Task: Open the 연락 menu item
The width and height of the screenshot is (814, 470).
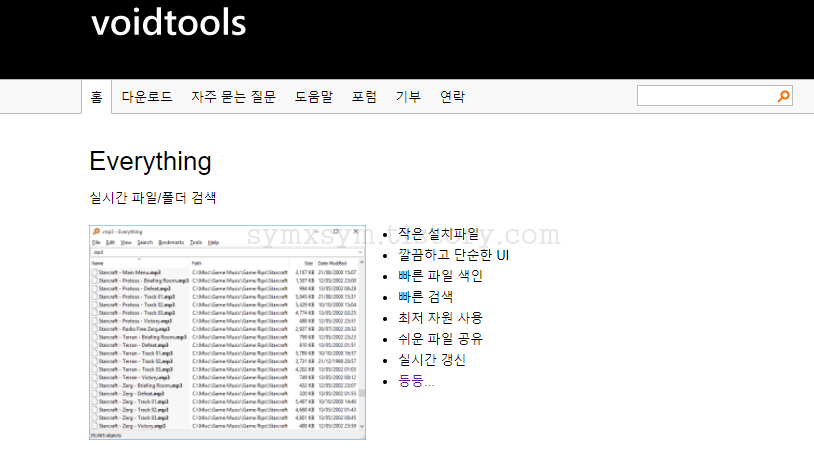Action: click(452, 97)
